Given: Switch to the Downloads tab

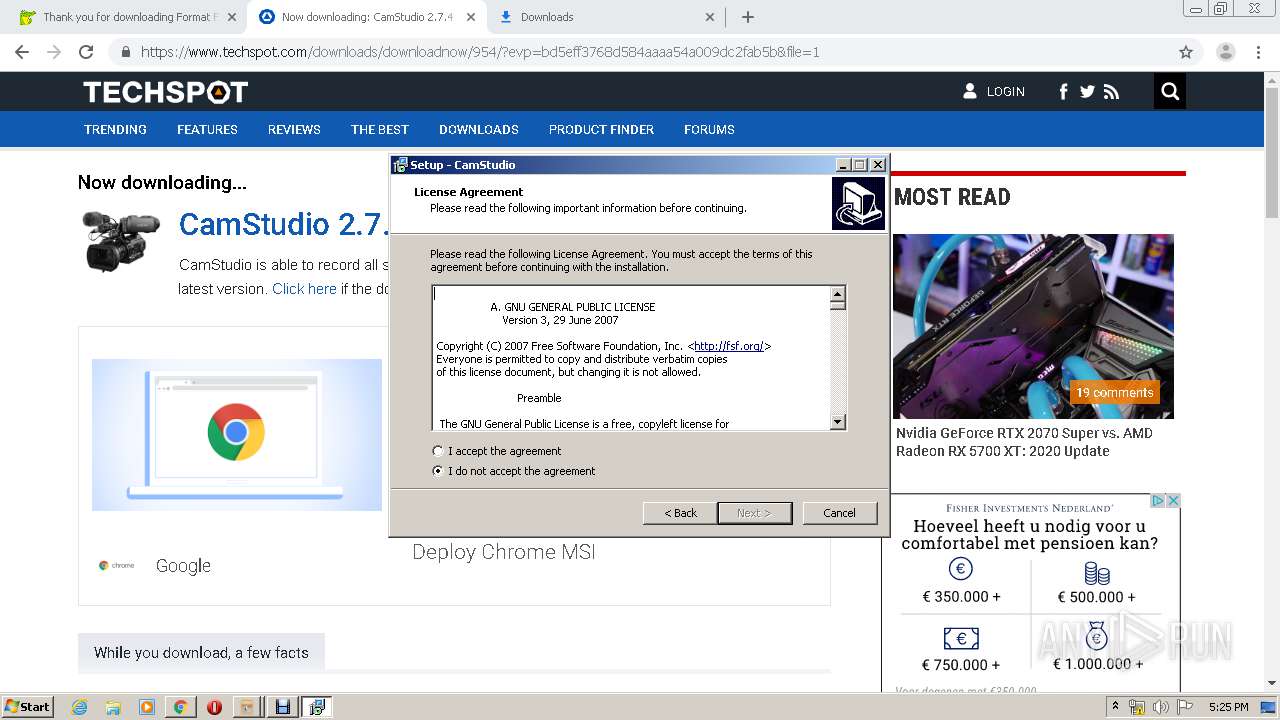Looking at the screenshot, I should coord(606,17).
